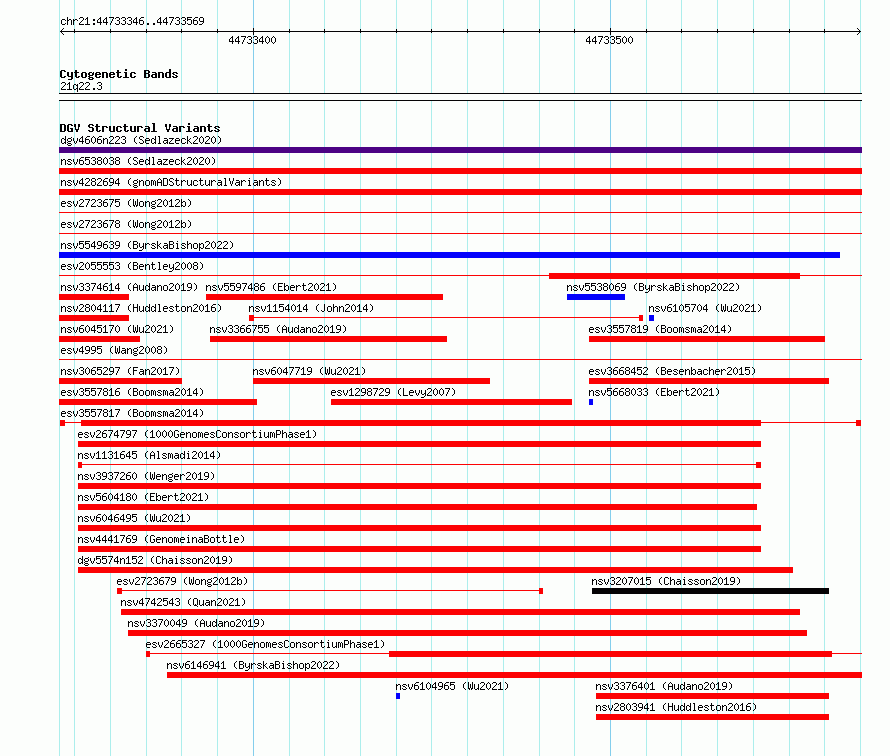Open the dgv4606n223 (Sedlazeck2020) variant label

coord(141,140)
